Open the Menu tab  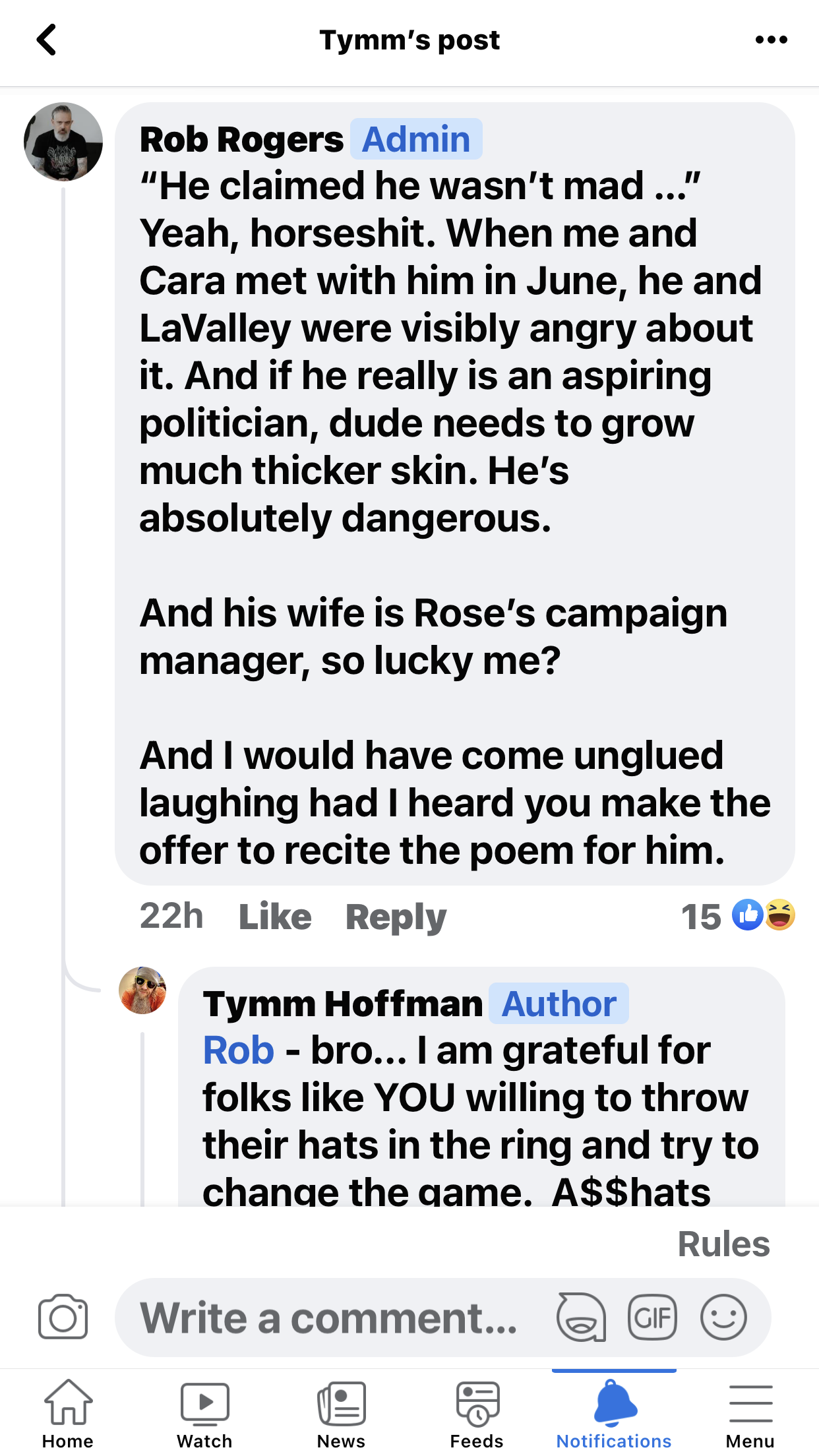[750, 1412]
